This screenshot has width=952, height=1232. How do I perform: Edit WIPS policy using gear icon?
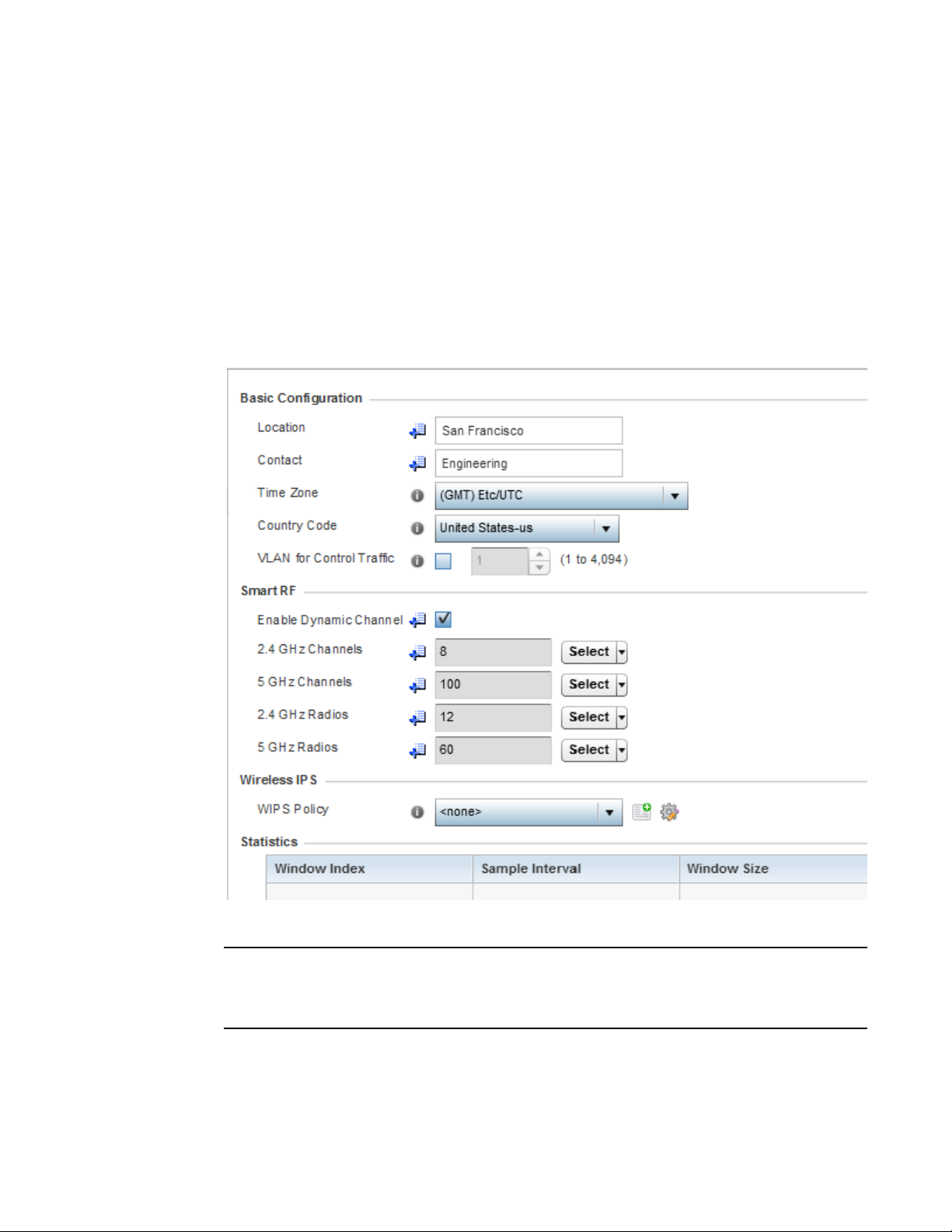click(x=669, y=812)
